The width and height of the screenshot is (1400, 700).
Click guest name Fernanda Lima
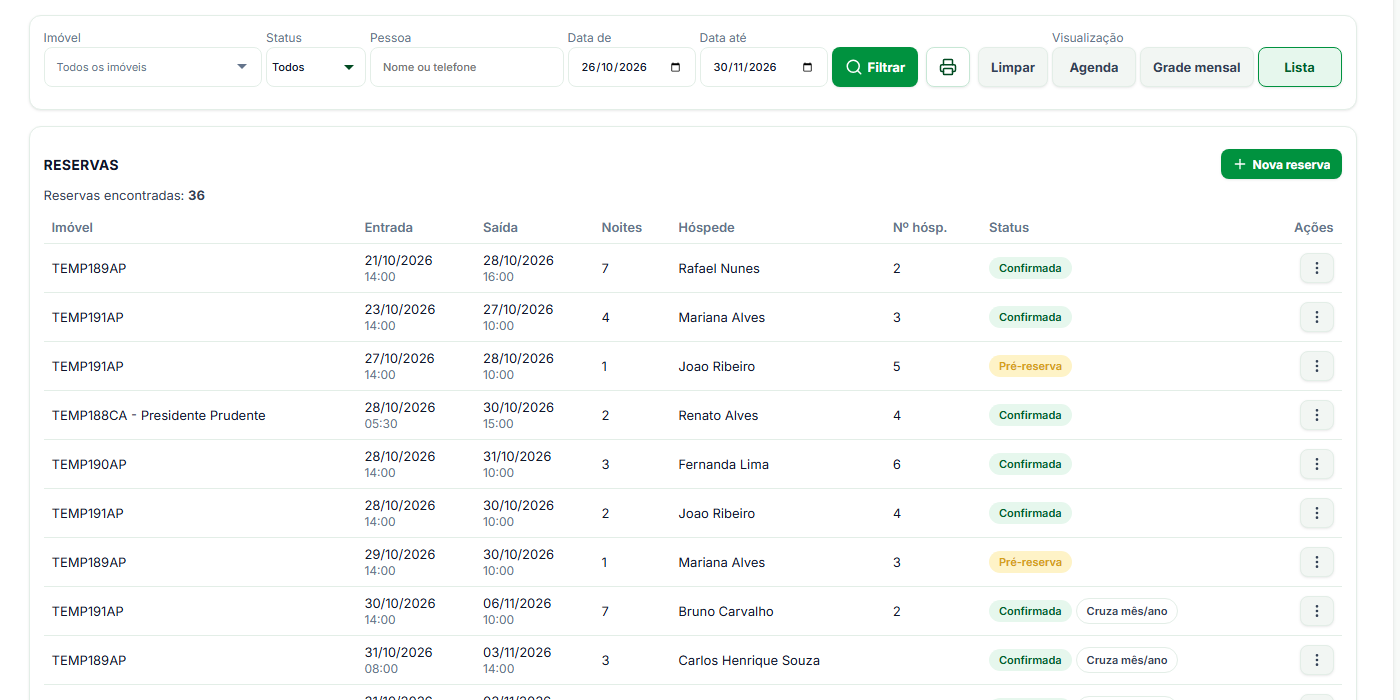click(x=724, y=464)
